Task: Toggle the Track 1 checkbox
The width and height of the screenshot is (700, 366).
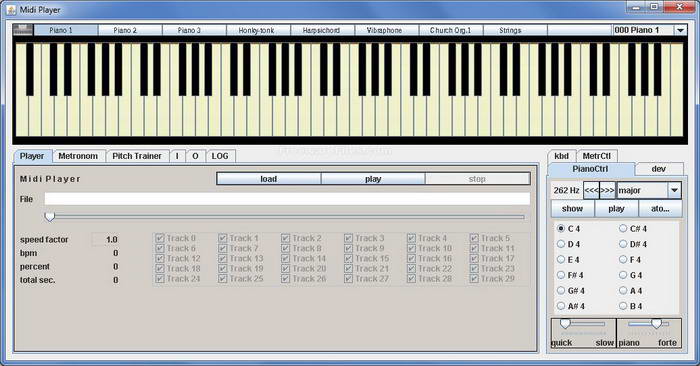Action: [223, 238]
